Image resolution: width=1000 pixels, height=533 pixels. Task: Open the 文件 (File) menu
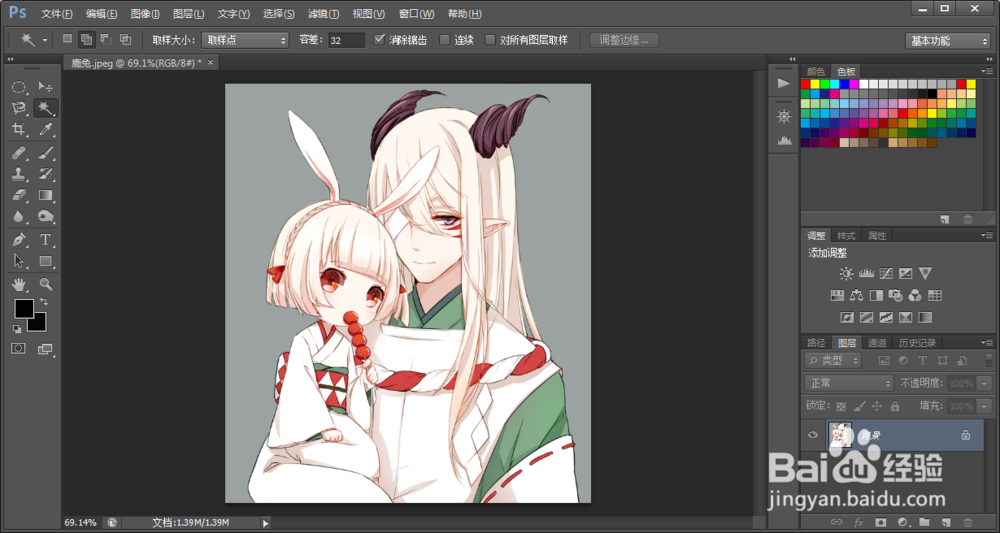point(57,13)
